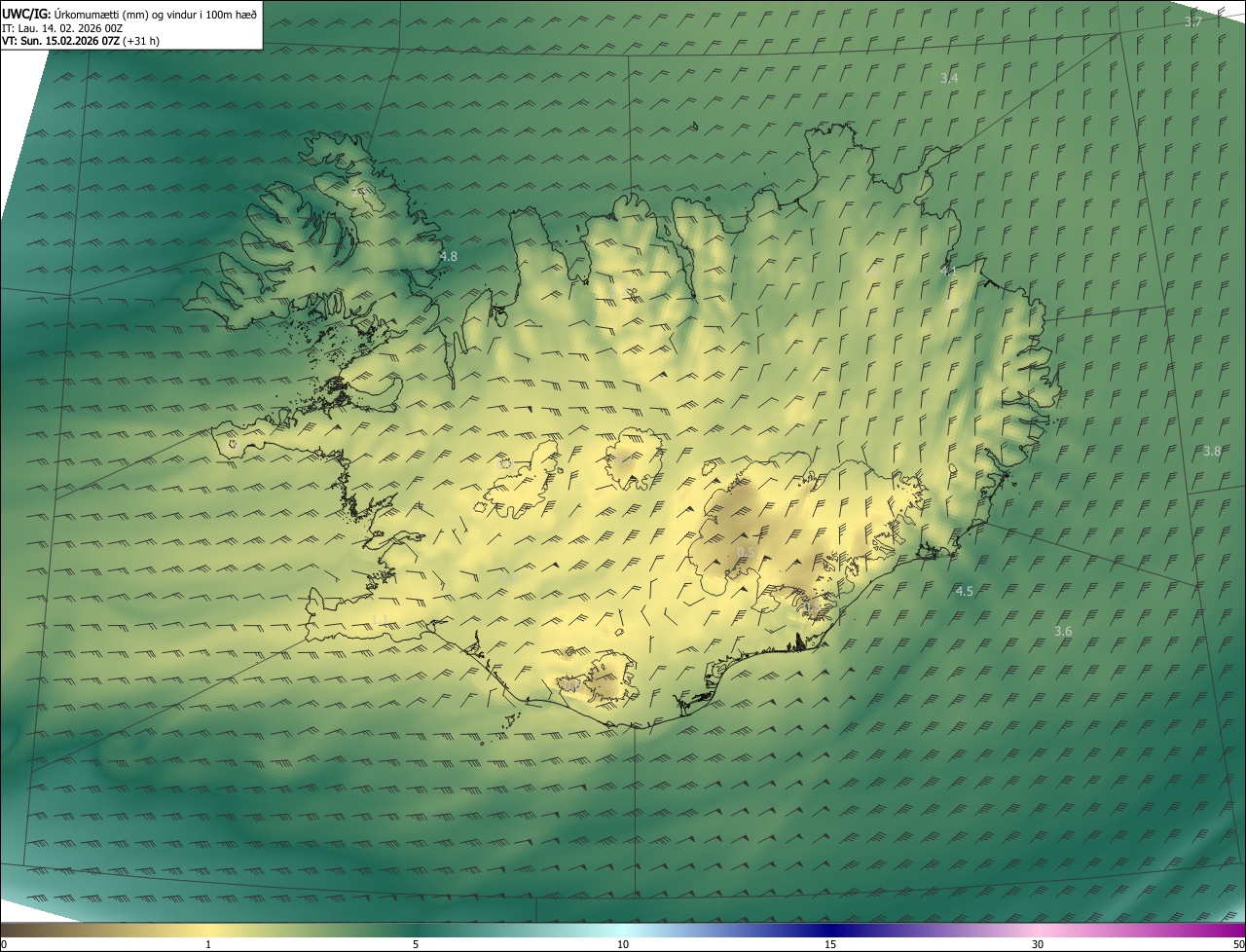Click the '4.8' value near the Westfjords
The height and width of the screenshot is (952, 1246).
(x=449, y=256)
